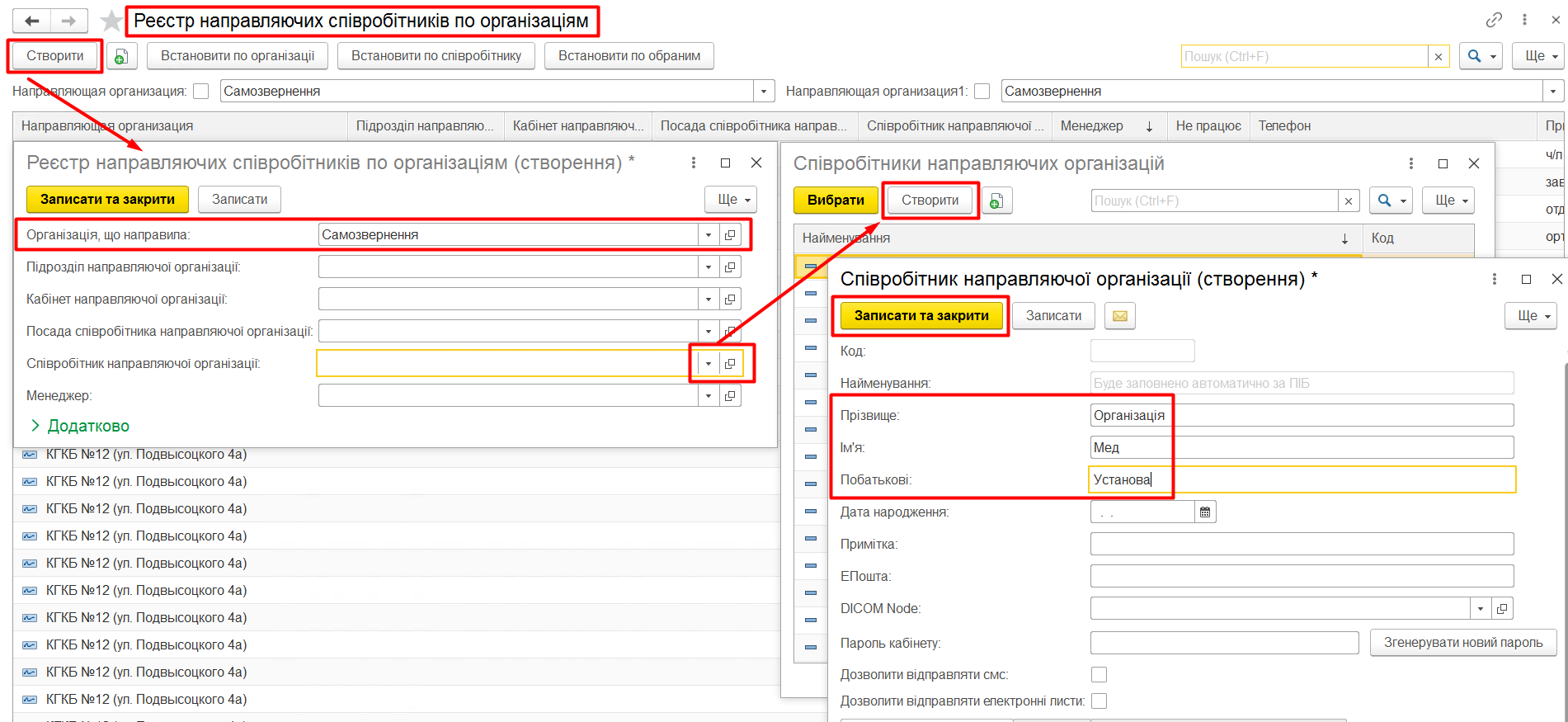
Task: Click the envelope email icon
Action: (x=1119, y=316)
